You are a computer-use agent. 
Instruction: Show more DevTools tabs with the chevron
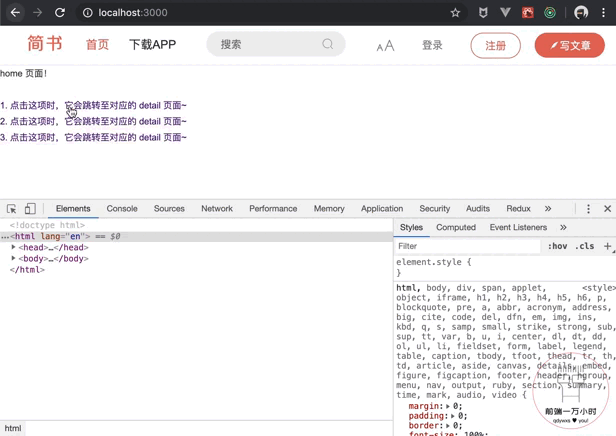(x=548, y=209)
